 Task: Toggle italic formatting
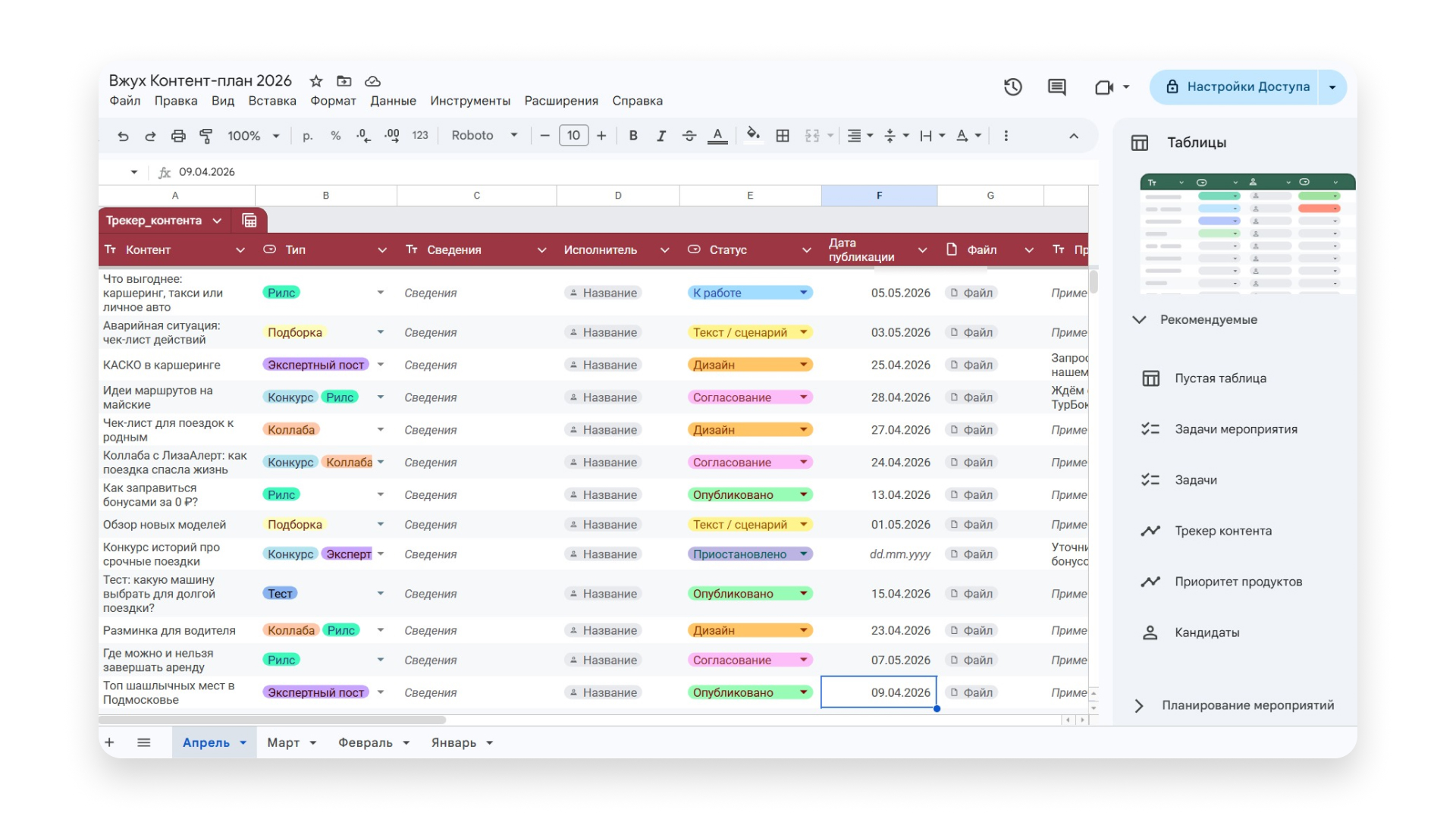pos(661,136)
